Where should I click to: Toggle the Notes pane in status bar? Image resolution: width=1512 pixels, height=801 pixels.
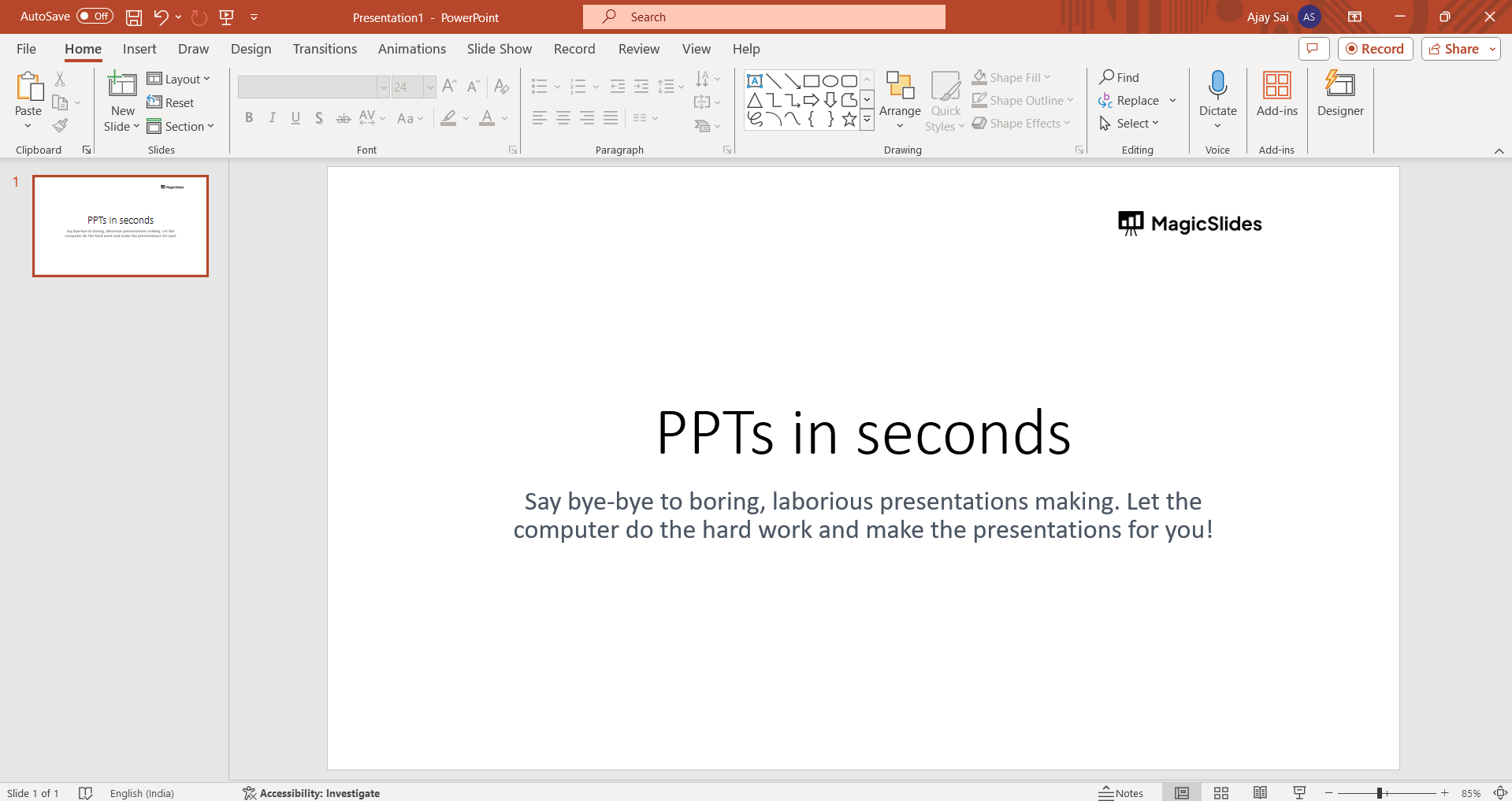coord(1120,793)
